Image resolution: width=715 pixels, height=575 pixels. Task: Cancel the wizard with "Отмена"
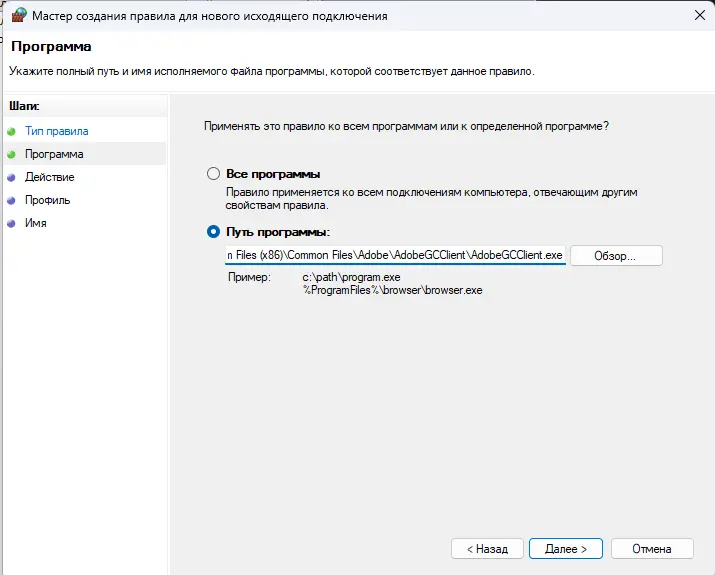click(652, 549)
